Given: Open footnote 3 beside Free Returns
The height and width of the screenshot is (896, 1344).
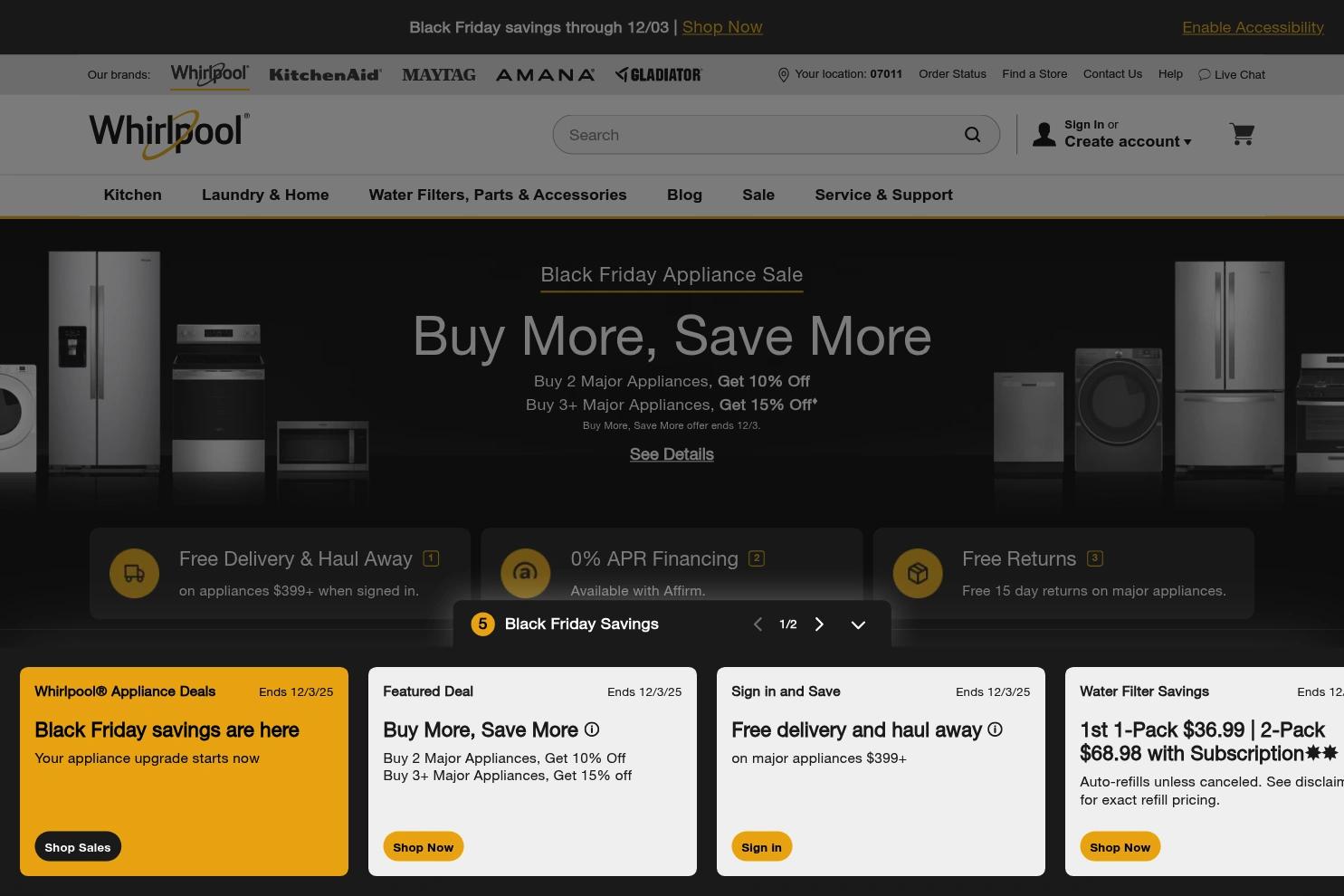Looking at the screenshot, I should (1095, 558).
